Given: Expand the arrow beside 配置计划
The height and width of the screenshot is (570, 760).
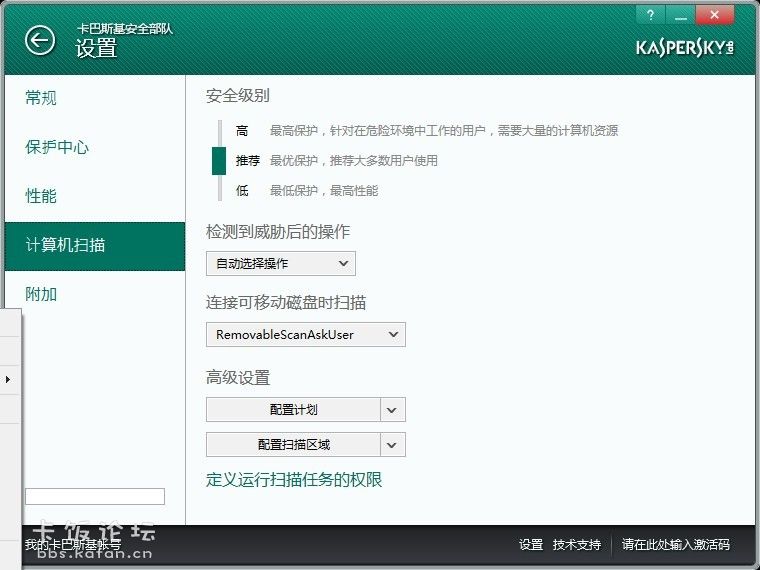Looking at the screenshot, I should click(x=393, y=410).
